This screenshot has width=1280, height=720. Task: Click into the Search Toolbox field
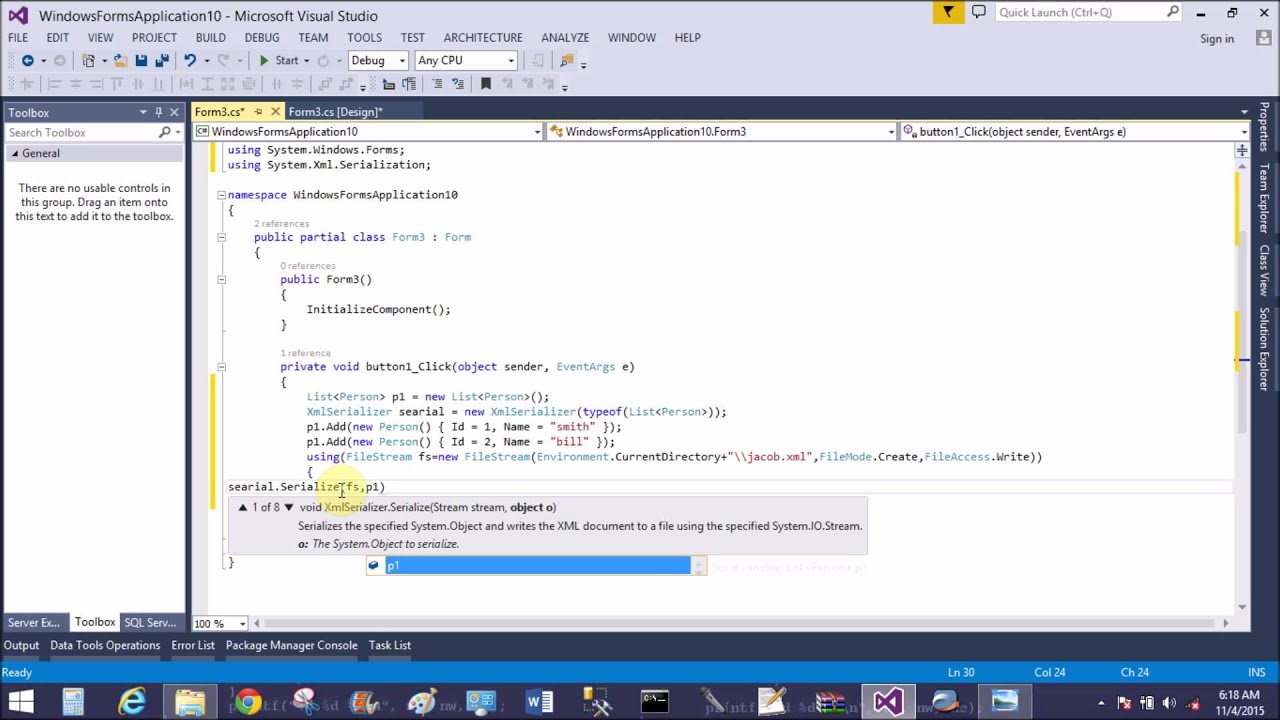pos(80,133)
